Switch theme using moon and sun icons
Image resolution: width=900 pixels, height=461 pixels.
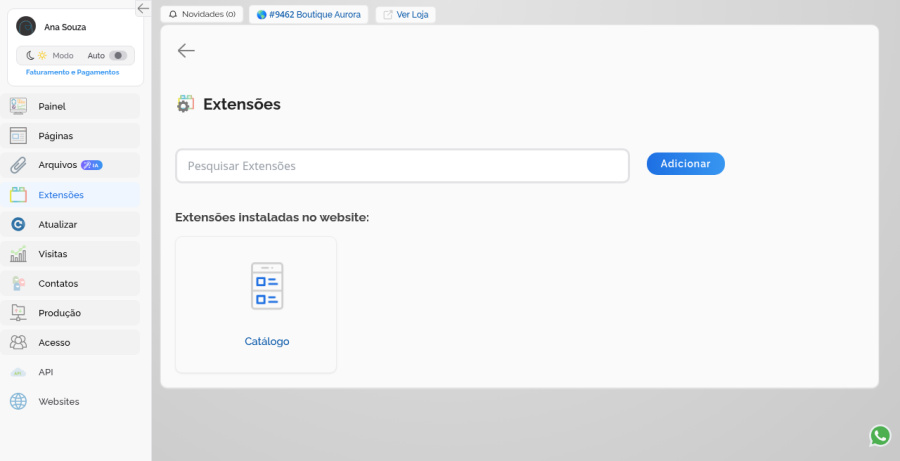(x=36, y=56)
